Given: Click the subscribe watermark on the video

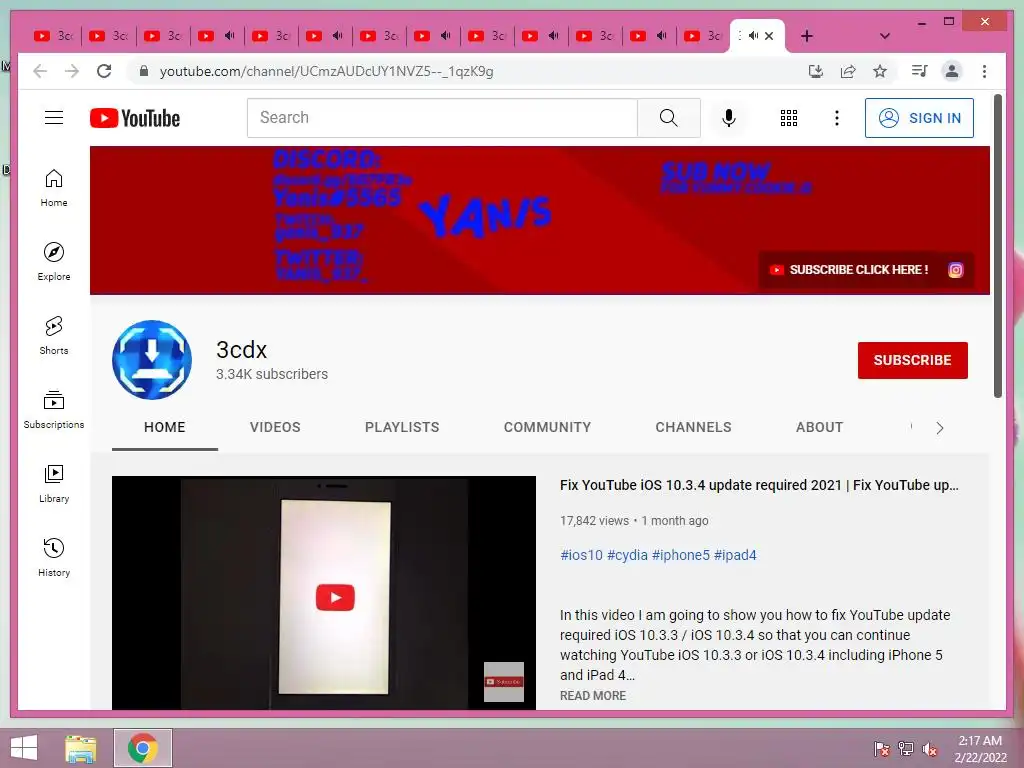Looking at the screenshot, I should tap(504, 682).
